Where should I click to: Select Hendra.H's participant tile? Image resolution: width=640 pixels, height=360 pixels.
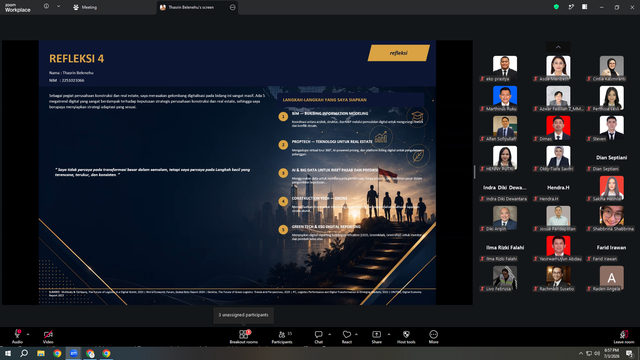pyautogui.click(x=558, y=188)
